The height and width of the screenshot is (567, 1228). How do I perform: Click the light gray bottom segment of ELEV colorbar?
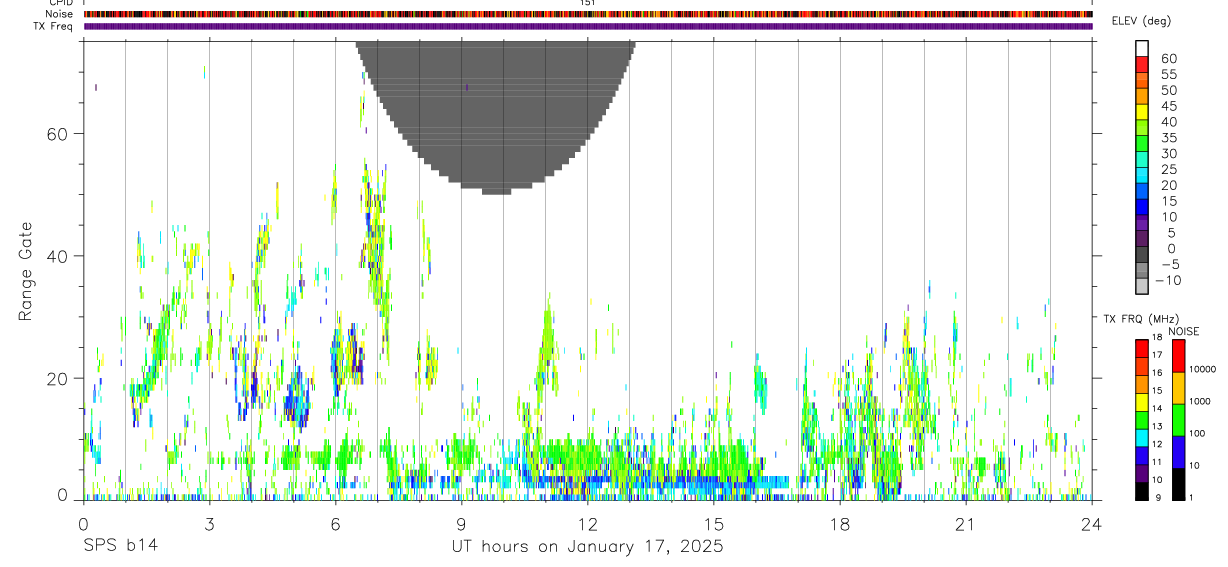tap(1142, 286)
